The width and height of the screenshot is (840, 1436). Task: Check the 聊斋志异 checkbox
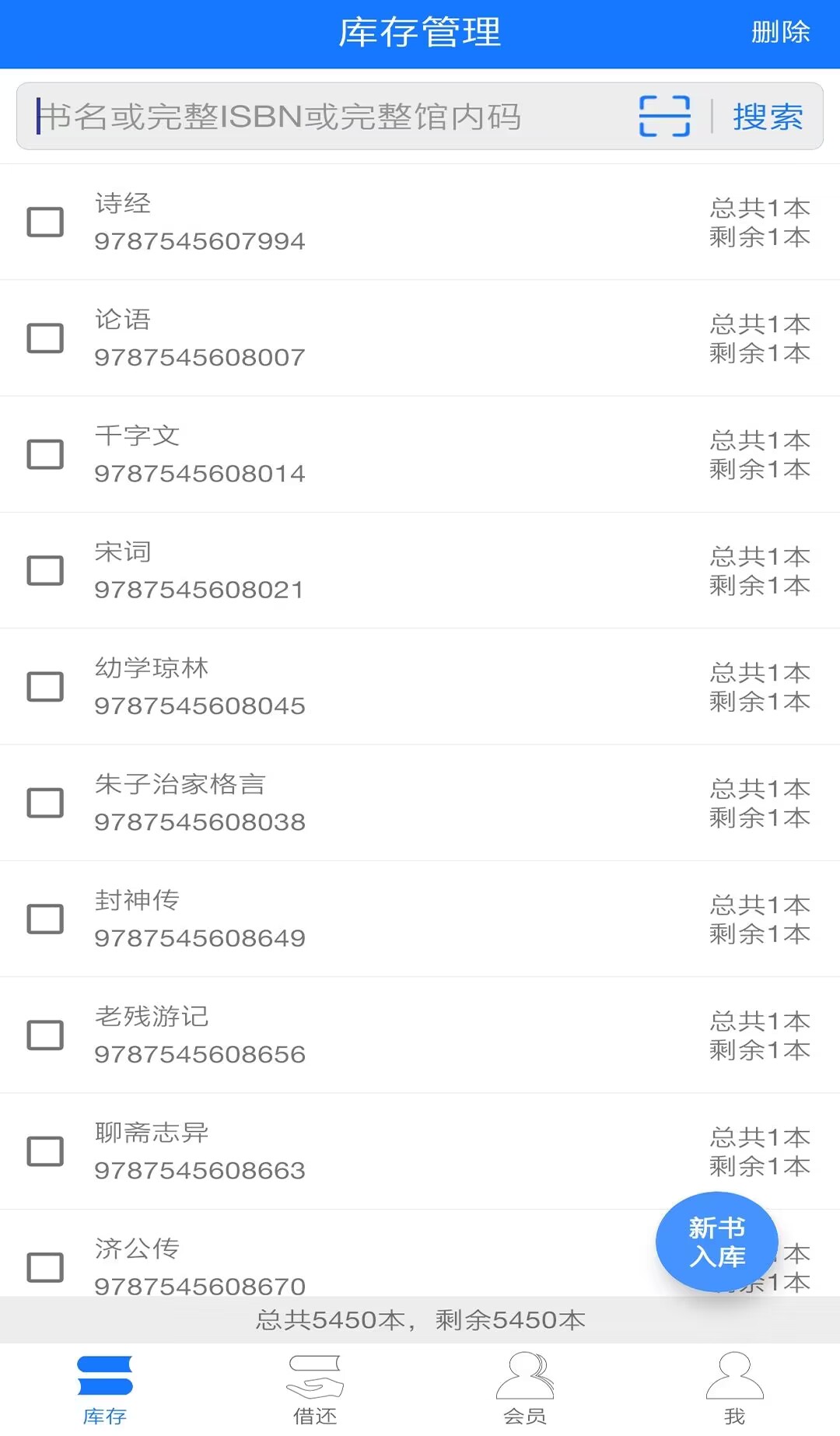coord(45,1151)
